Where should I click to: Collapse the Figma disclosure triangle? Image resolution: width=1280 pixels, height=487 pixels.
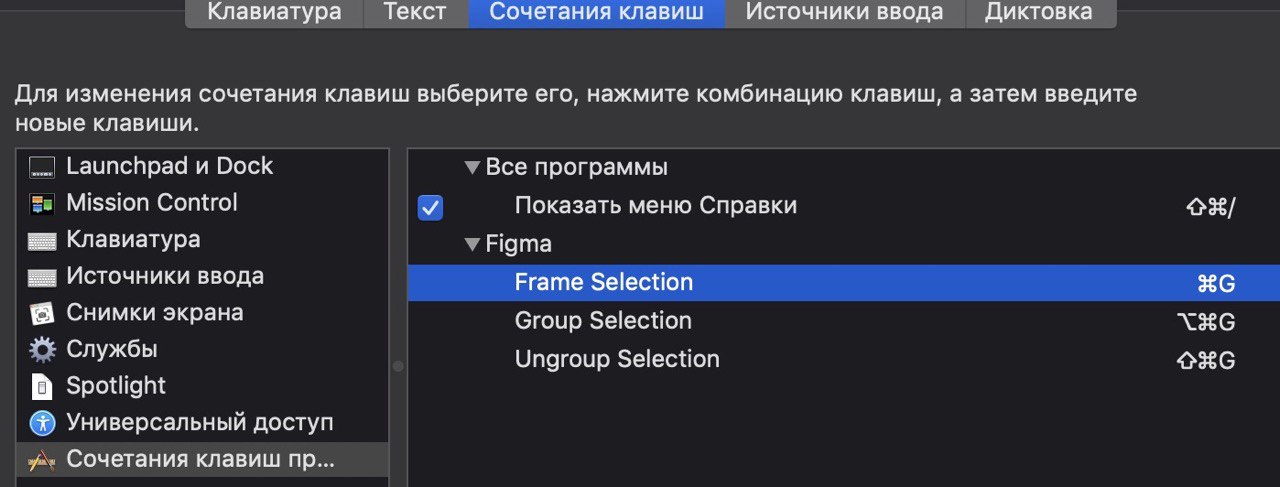click(x=472, y=244)
